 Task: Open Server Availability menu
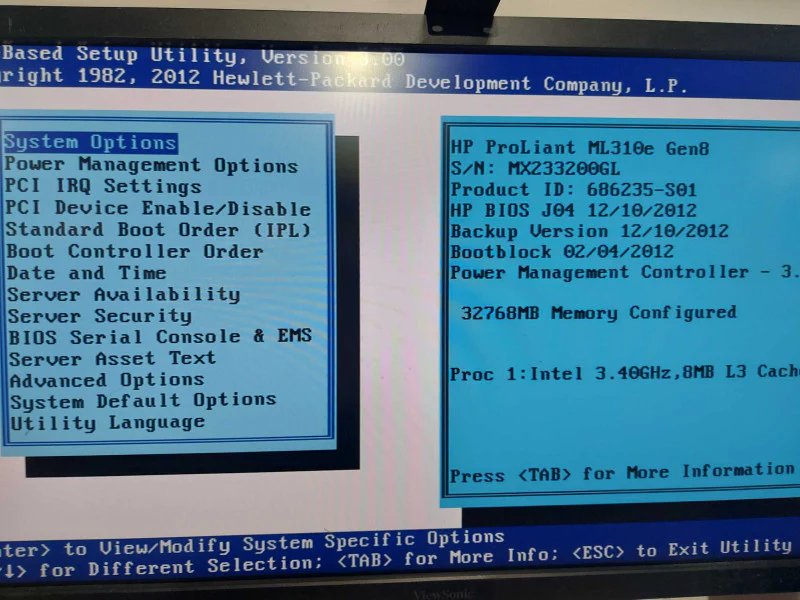(x=124, y=294)
